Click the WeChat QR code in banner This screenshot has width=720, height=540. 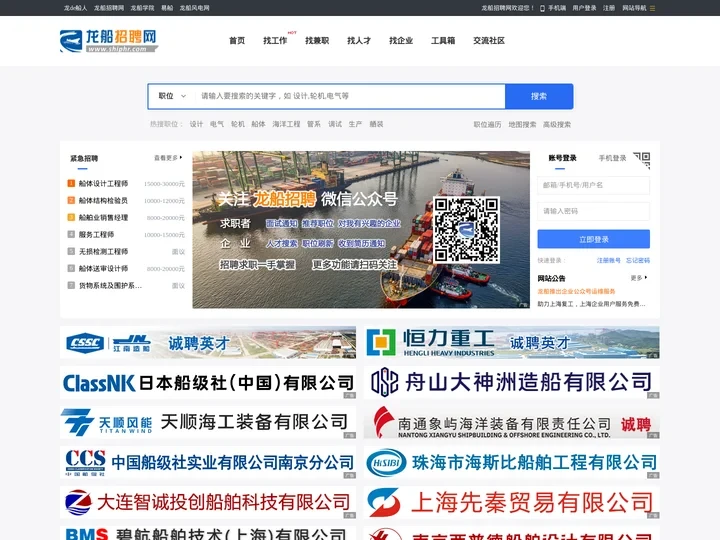pos(467,230)
